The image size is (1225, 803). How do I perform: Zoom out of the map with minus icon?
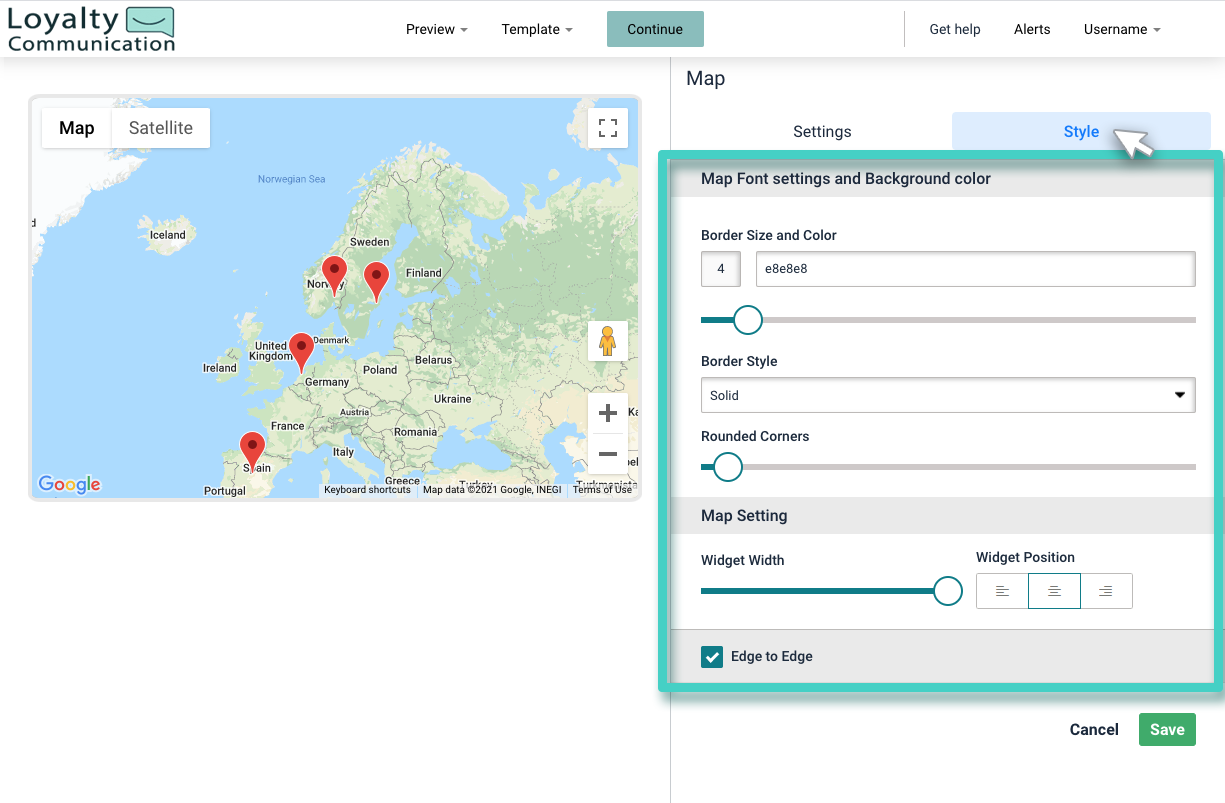click(x=608, y=454)
